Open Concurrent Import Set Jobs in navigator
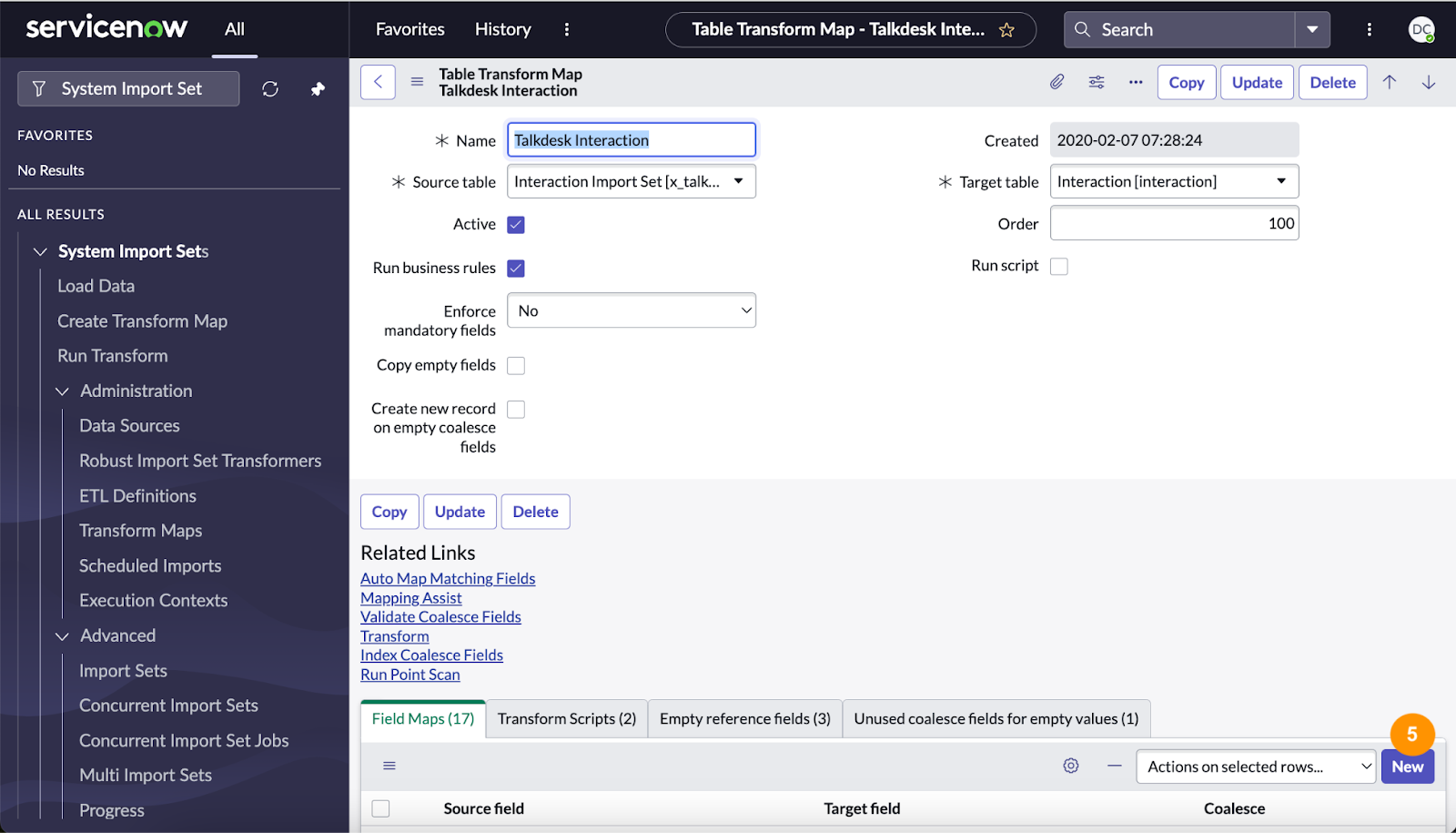The height and width of the screenshot is (833, 1456). click(184, 741)
